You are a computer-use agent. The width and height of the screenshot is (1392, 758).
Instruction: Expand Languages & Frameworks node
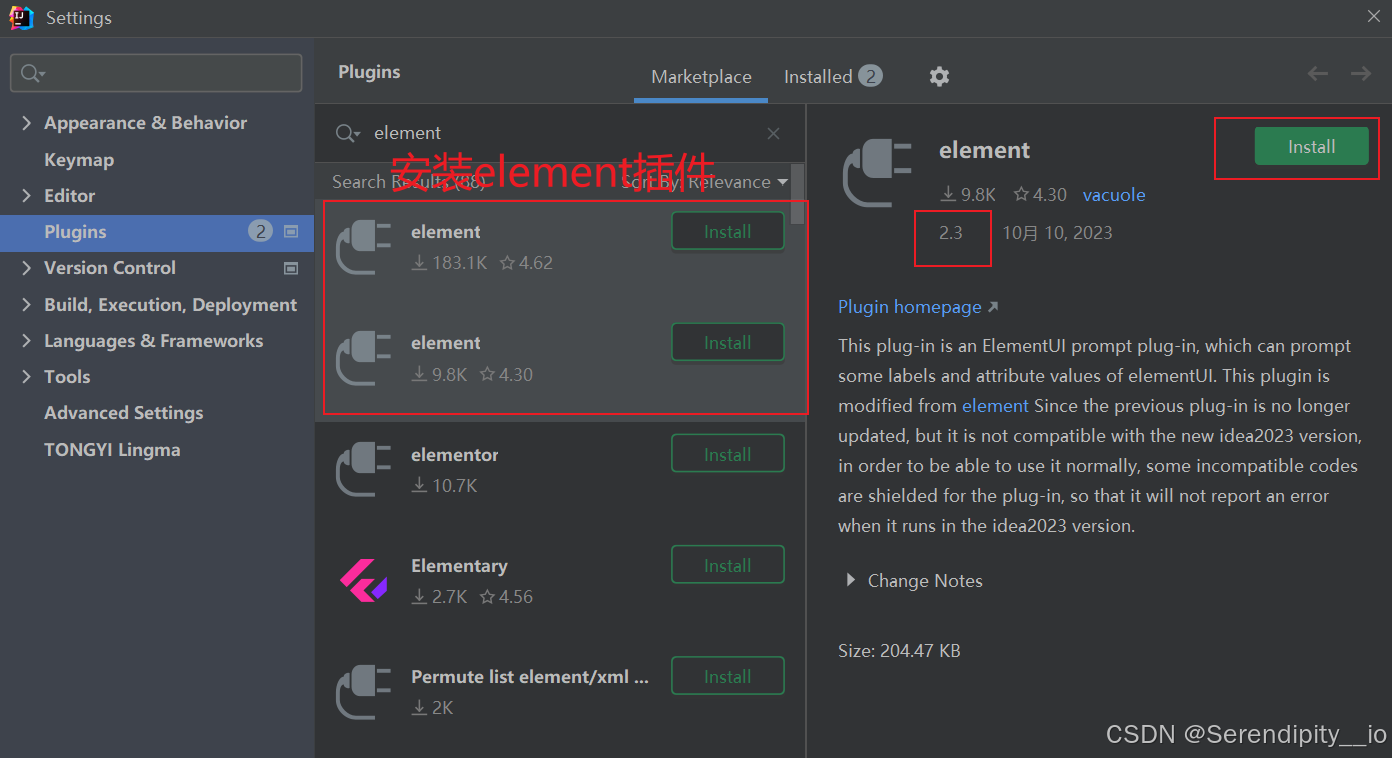pos(26,341)
